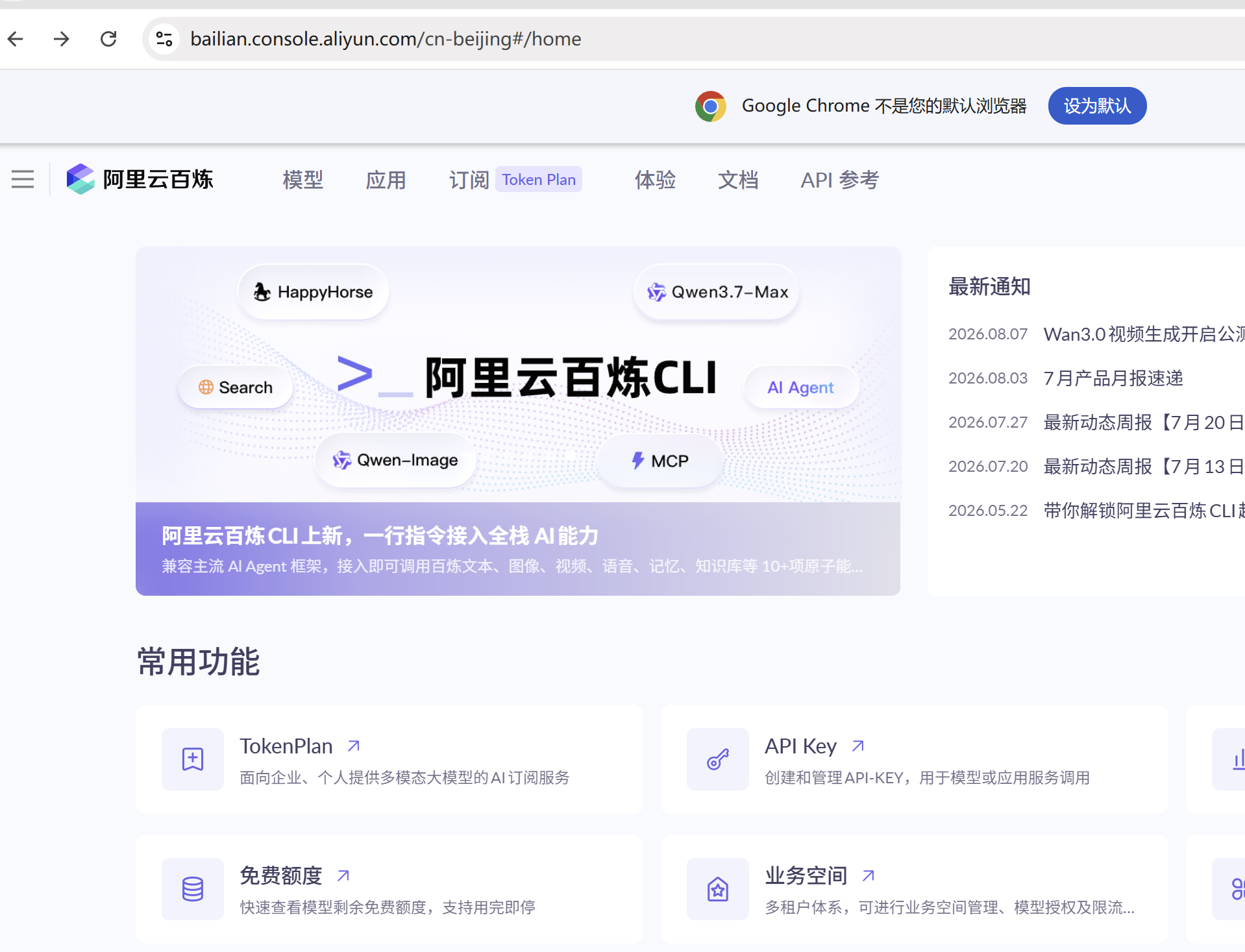The image size is (1245, 952).
Task: Click the TokenPlan card icon
Action: [x=193, y=759]
